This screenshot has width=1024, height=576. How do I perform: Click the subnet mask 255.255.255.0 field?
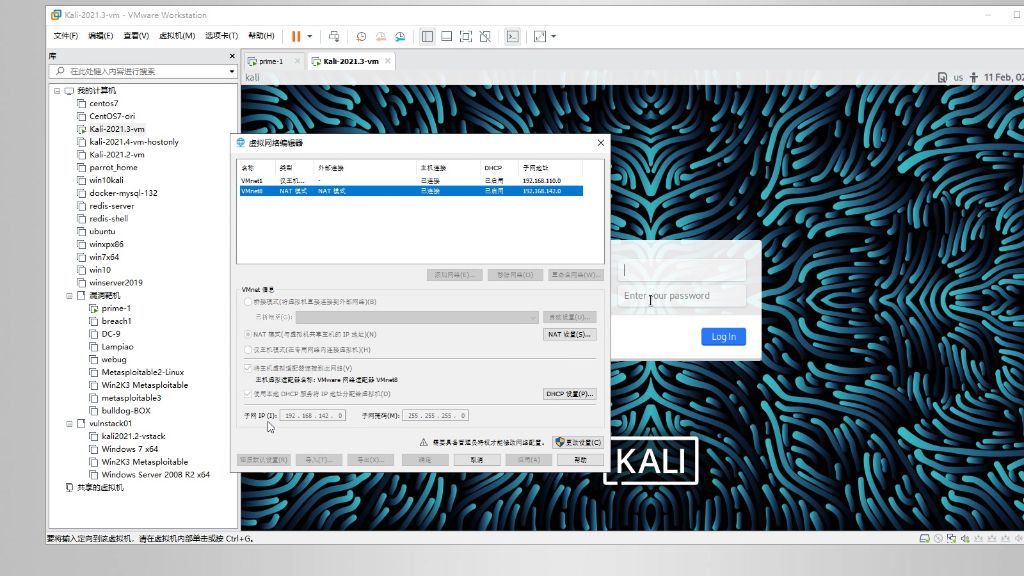pos(436,415)
